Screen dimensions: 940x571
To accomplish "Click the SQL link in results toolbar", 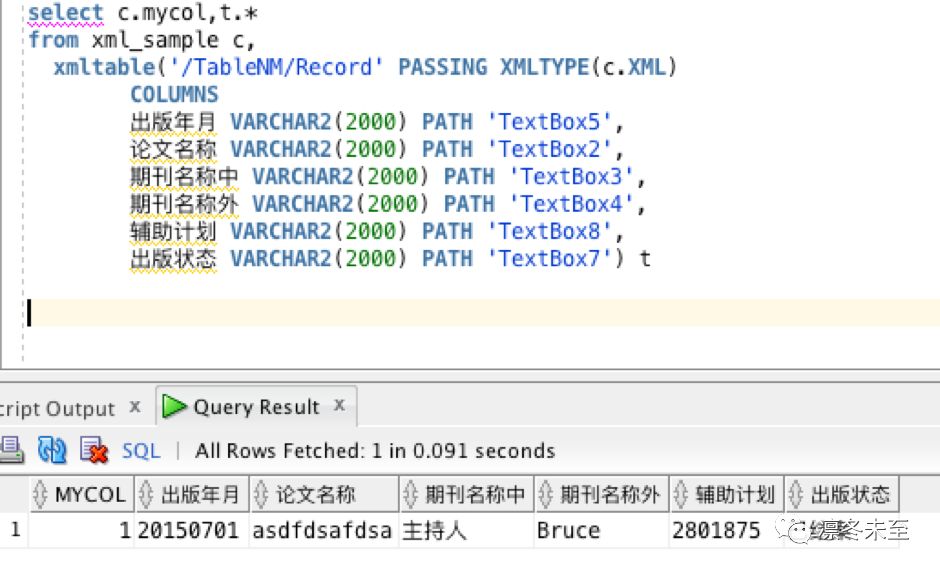I will point(141,450).
